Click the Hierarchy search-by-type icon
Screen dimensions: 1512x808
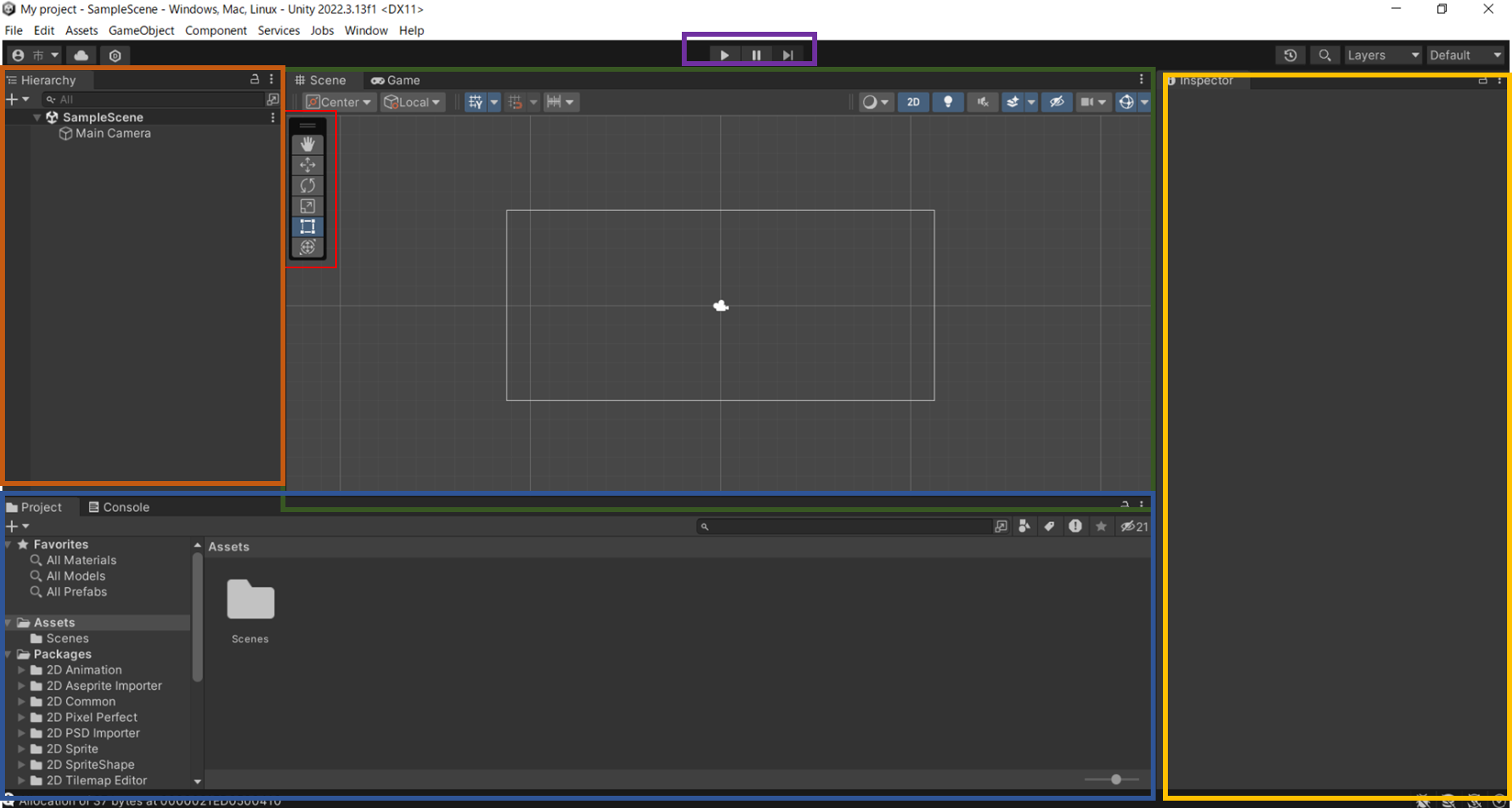(x=272, y=99)
